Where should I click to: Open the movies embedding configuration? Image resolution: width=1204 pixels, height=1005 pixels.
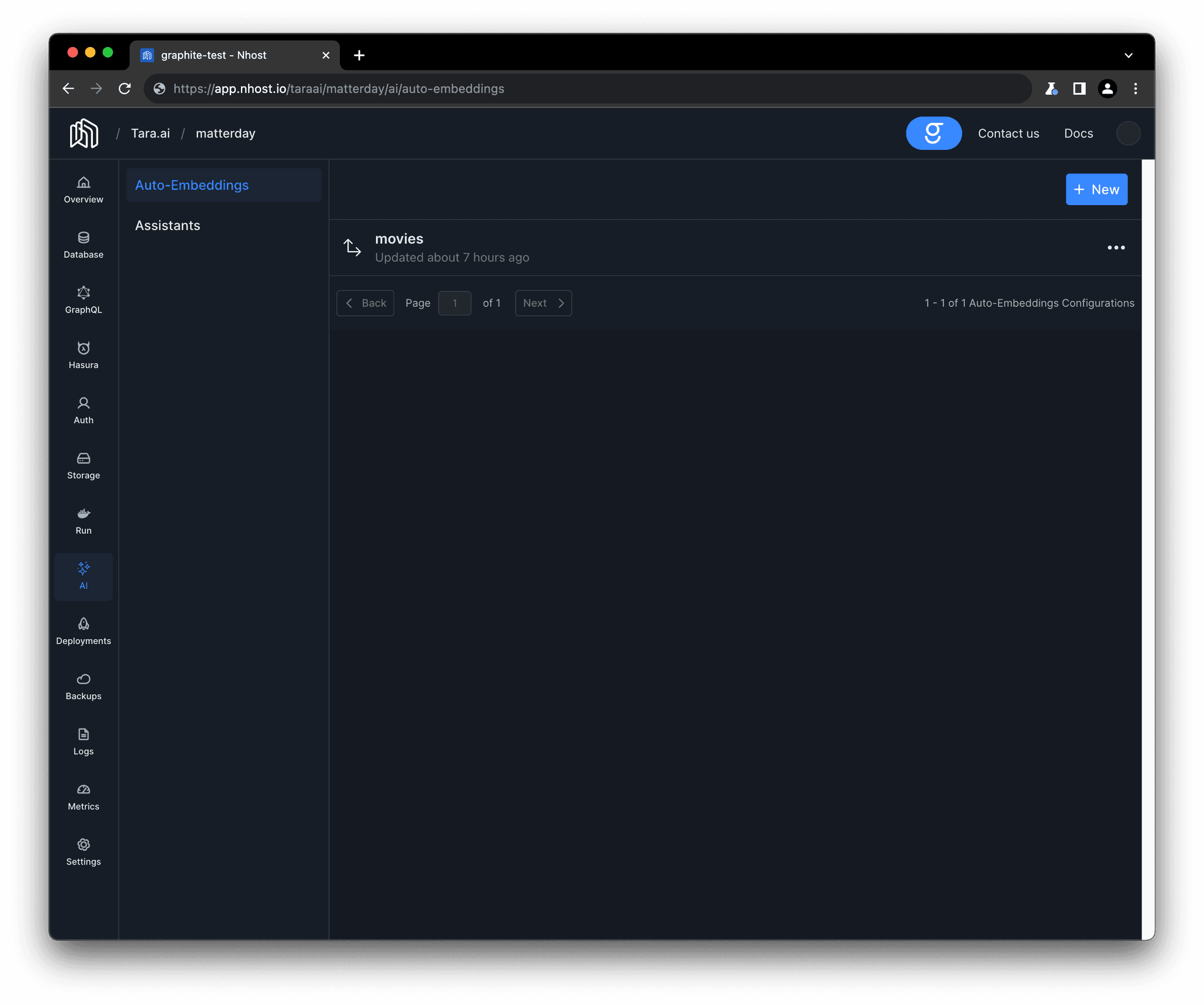tap(399, 239)
